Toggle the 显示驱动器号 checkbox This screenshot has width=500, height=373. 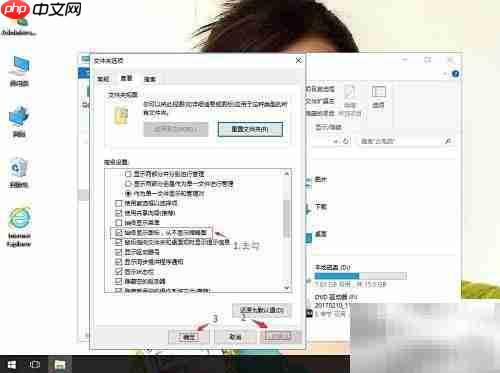[x=118, y=252]
